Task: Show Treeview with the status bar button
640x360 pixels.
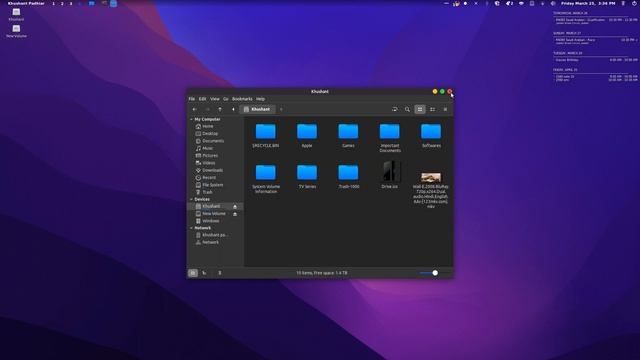Action: pyautogui.click(x=204, y=273)
